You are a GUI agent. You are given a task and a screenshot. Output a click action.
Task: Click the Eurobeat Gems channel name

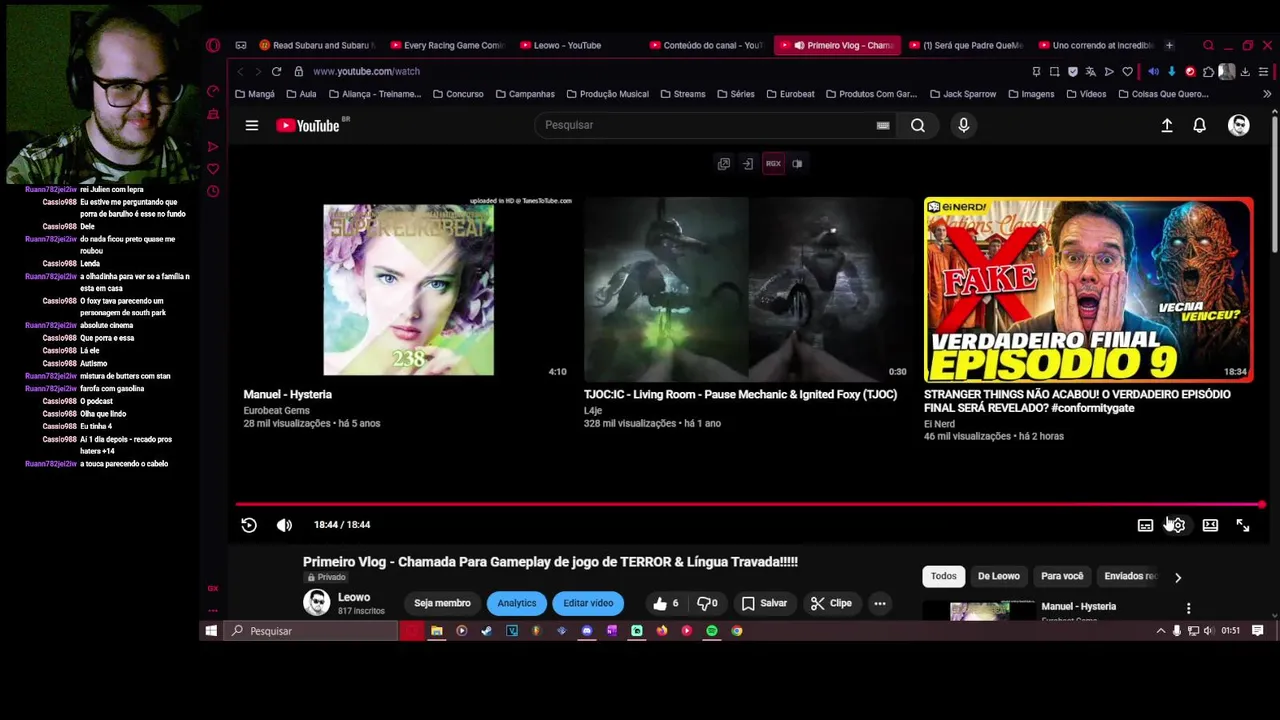277,410
